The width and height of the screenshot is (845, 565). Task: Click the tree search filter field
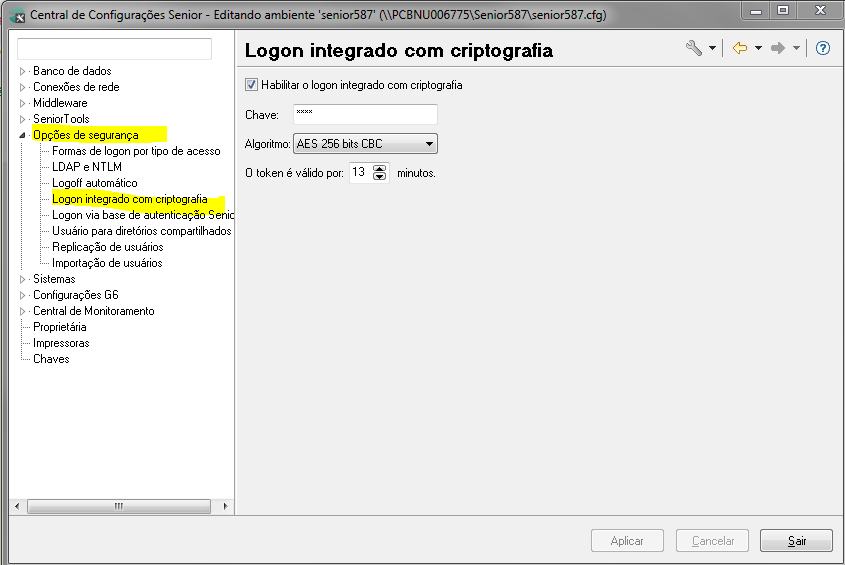[x=114, y=49]
